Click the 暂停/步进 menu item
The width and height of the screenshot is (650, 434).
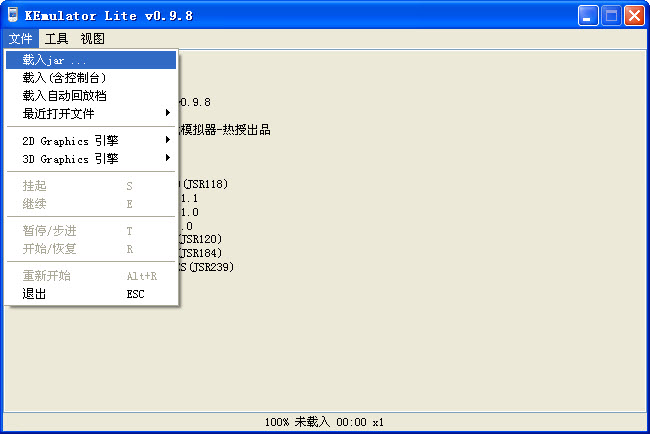(91, 231)
